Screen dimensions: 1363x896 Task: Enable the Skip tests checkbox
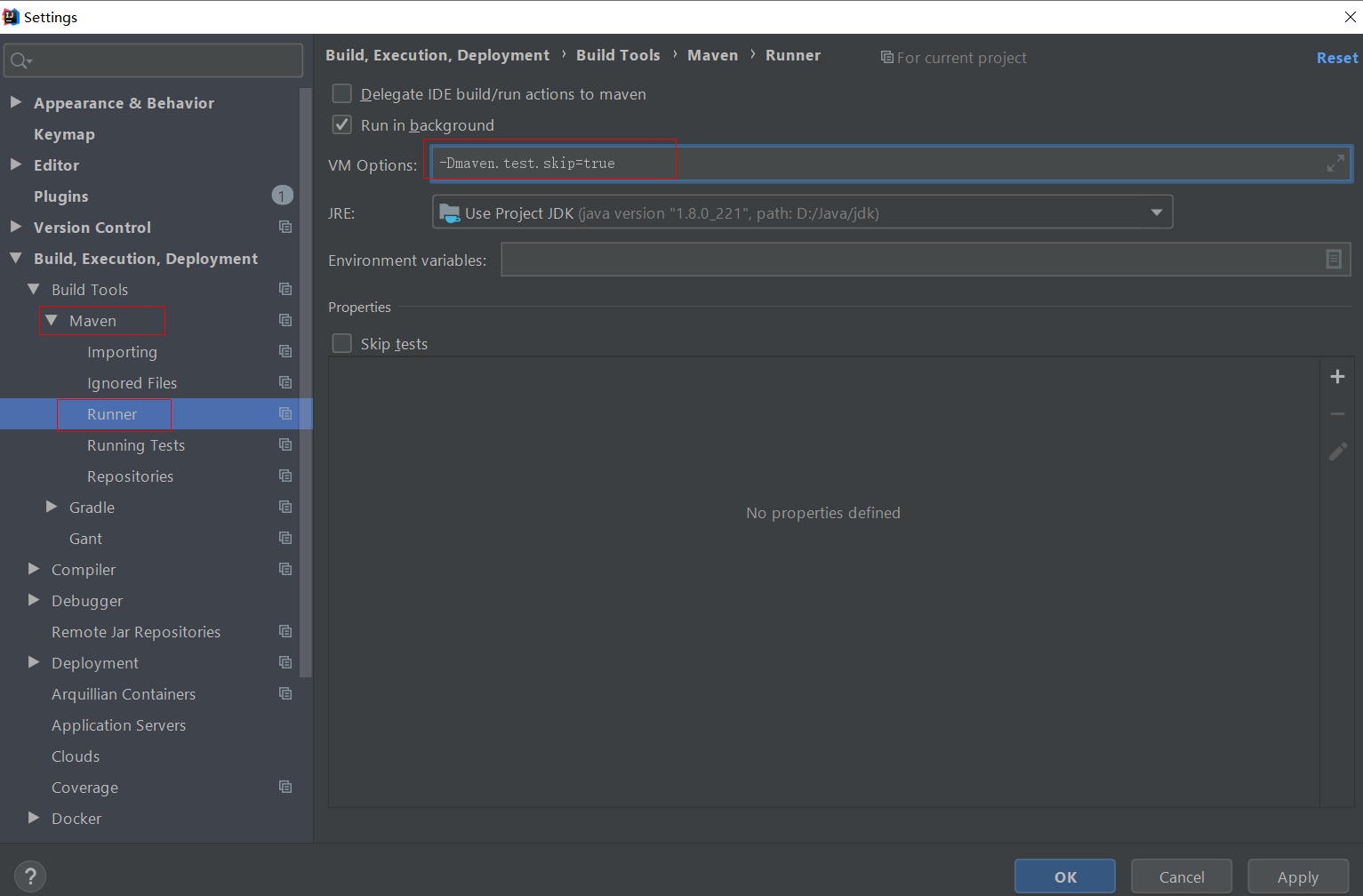click(x=342, y=343)
